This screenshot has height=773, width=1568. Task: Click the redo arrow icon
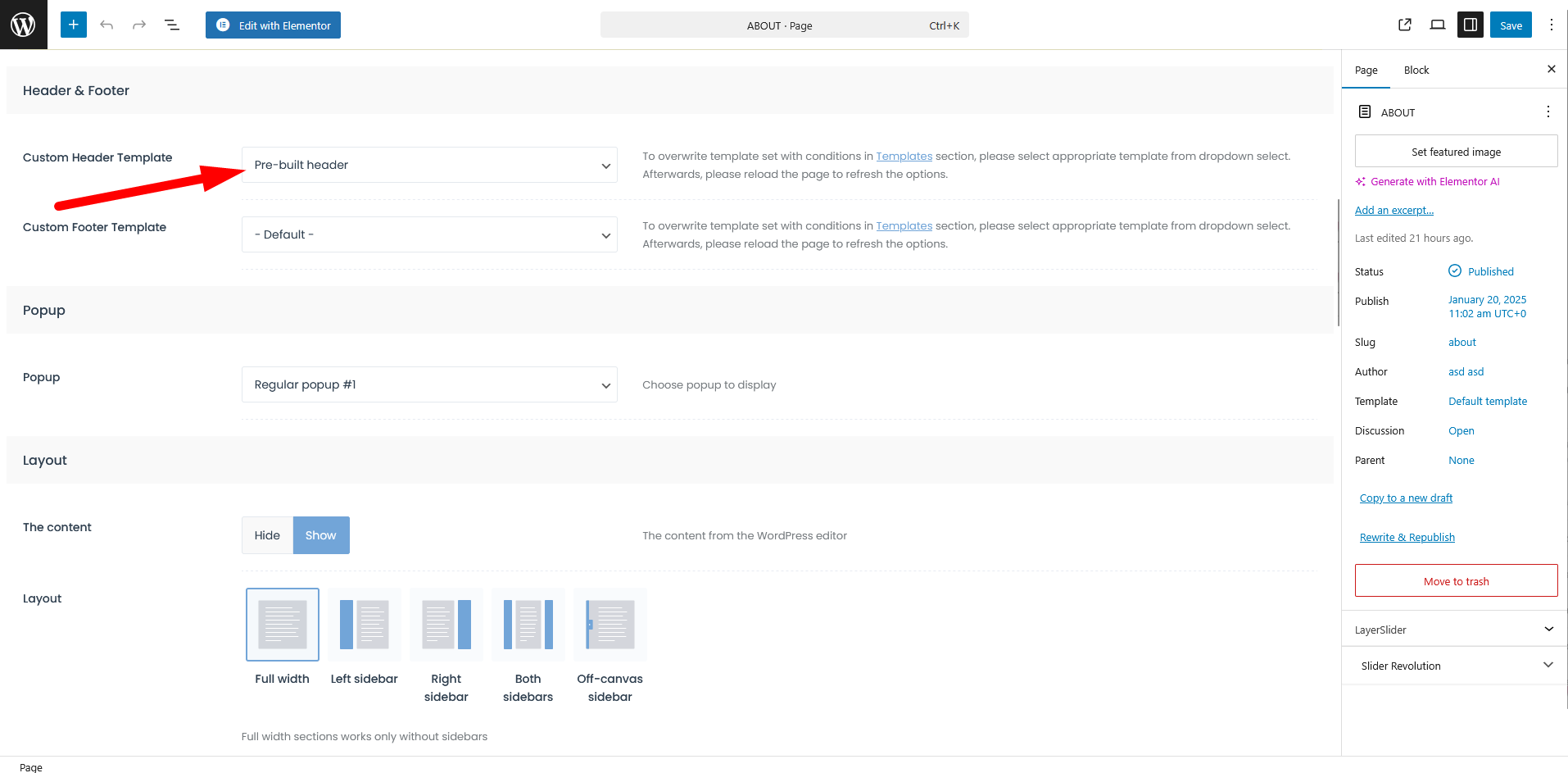(x=139, y=25)
